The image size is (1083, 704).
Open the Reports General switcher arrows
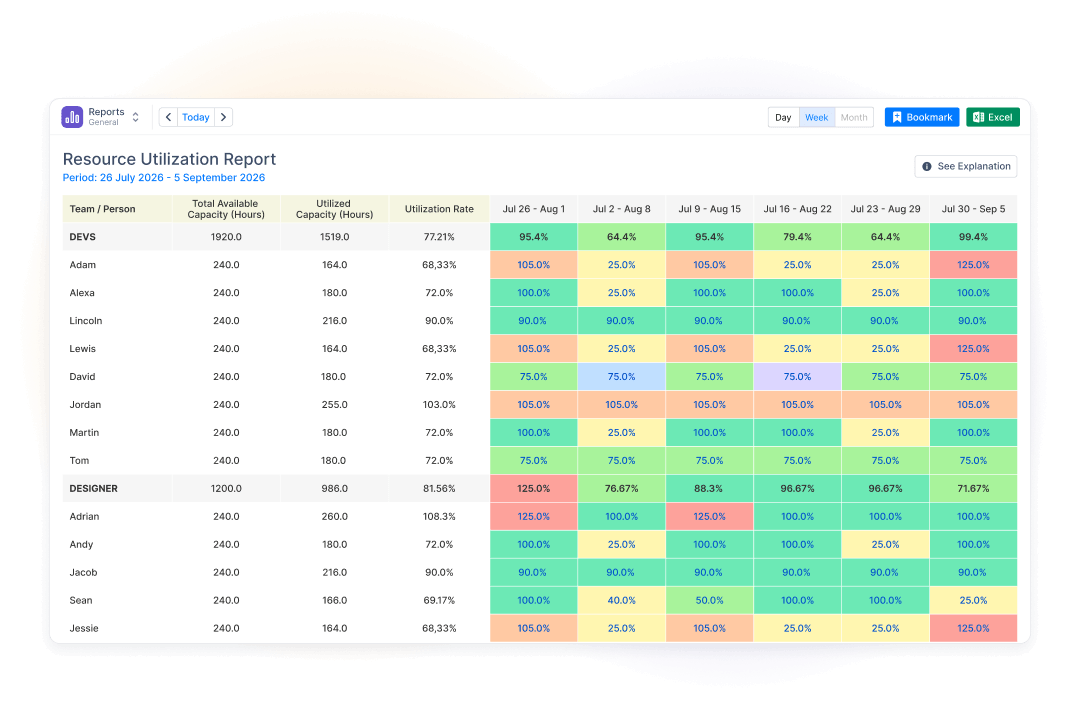coord(135,117)
